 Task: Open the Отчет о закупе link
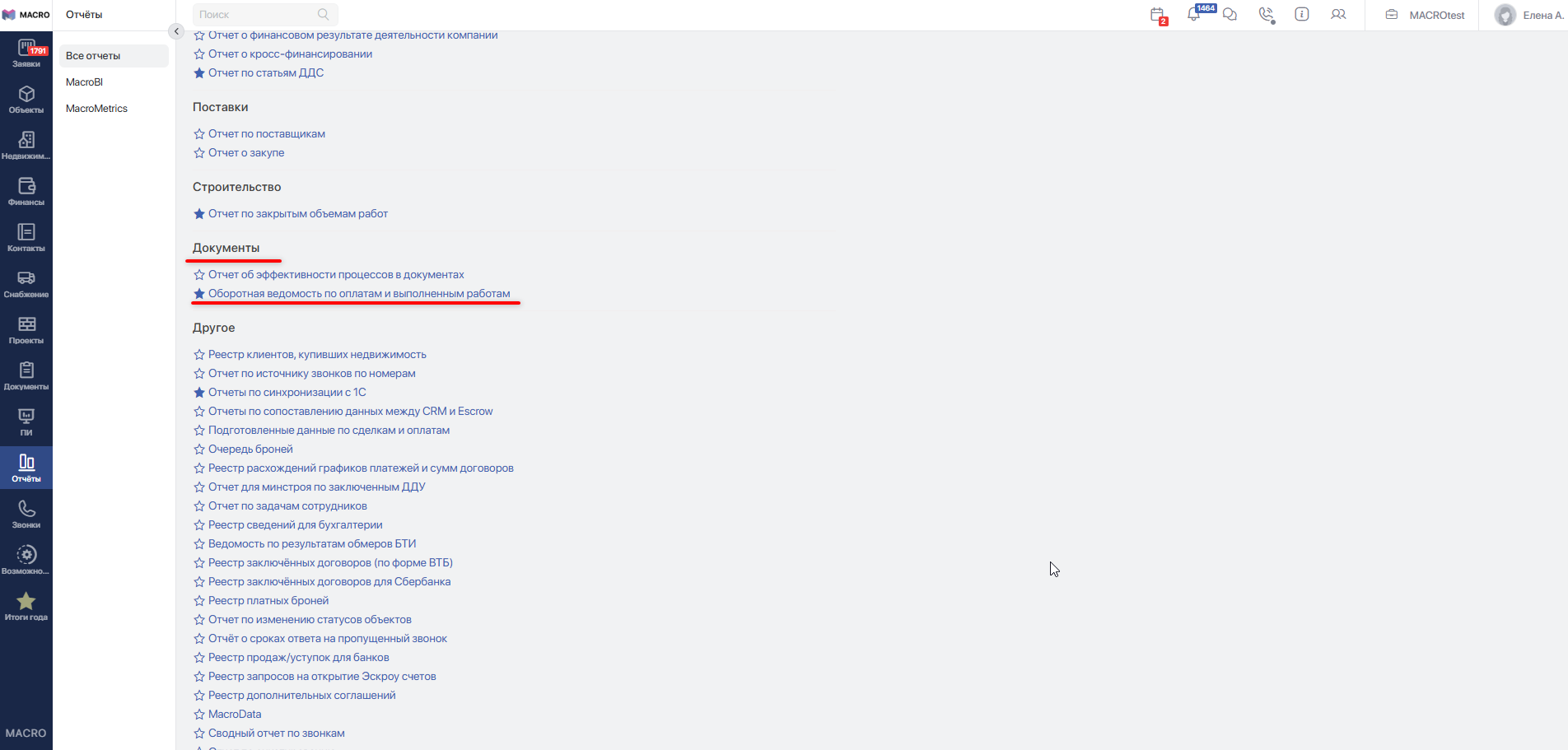246,153
